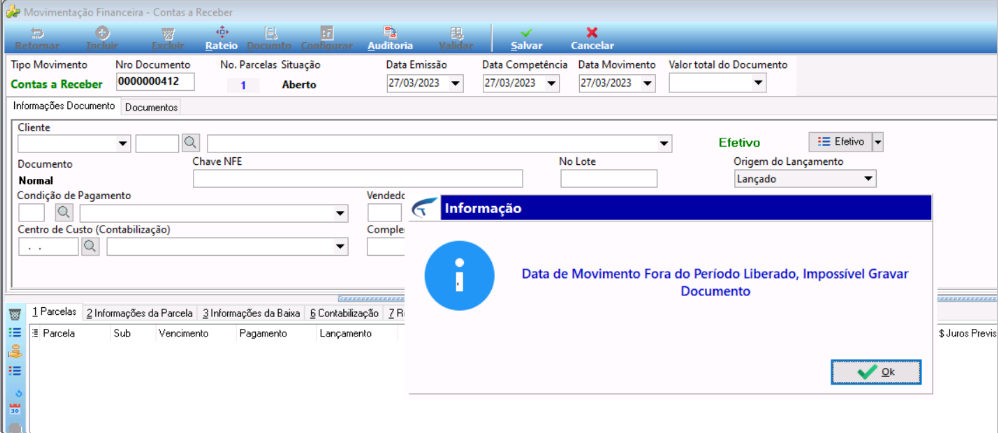998x433 pixels.
Task: Click the Efetivo list button
Action: click(840, 142)
